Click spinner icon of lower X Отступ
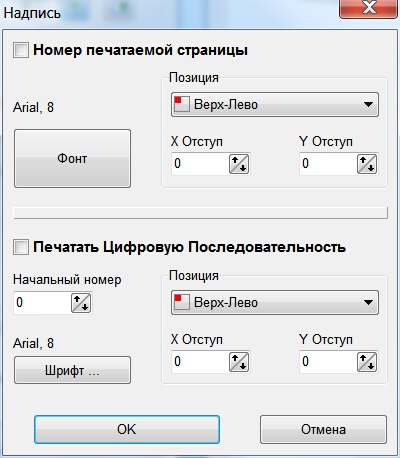Screen dimensions: 400x458 pos(239,362)
